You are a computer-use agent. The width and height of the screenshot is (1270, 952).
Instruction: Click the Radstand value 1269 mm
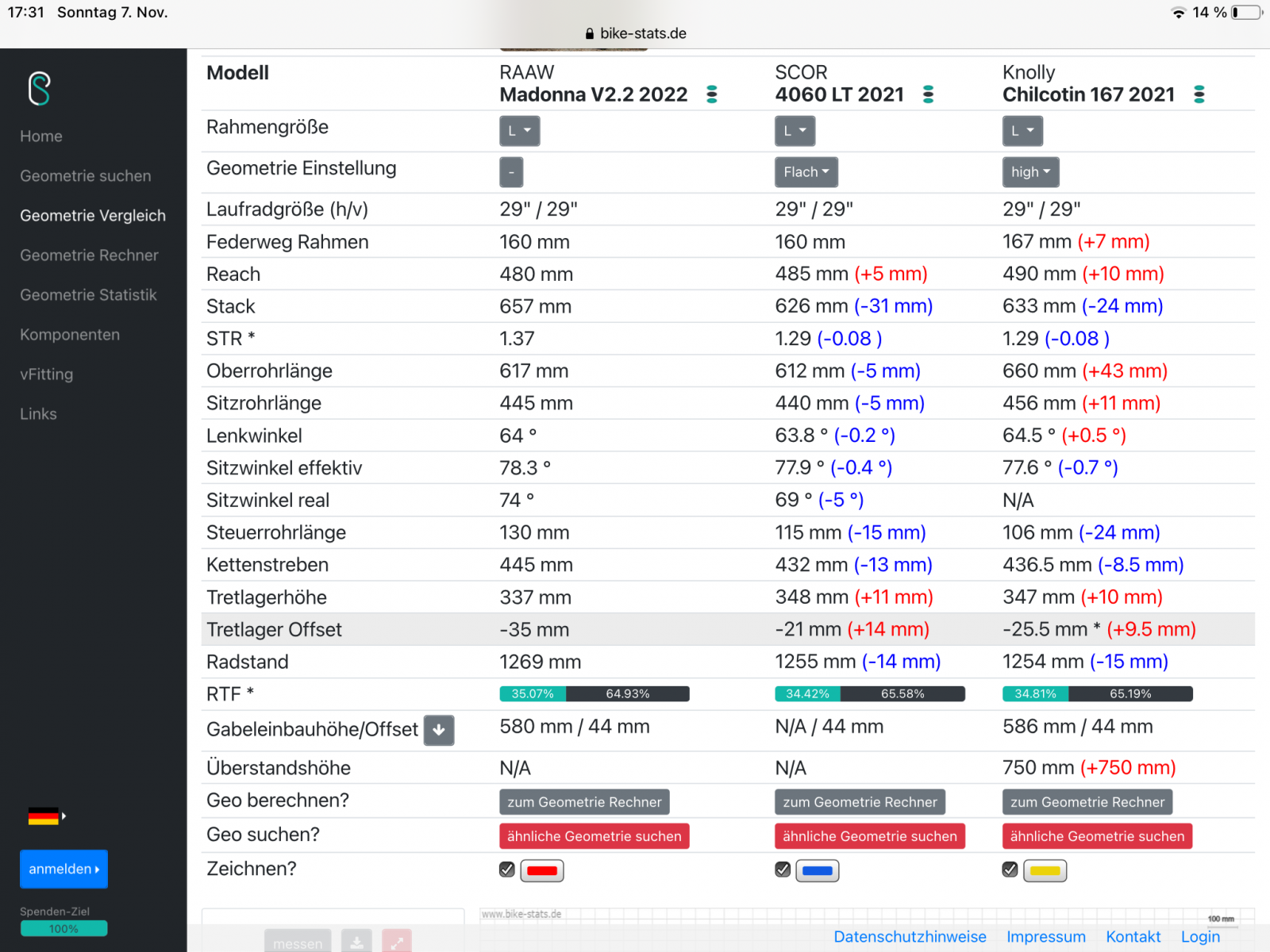540,662
